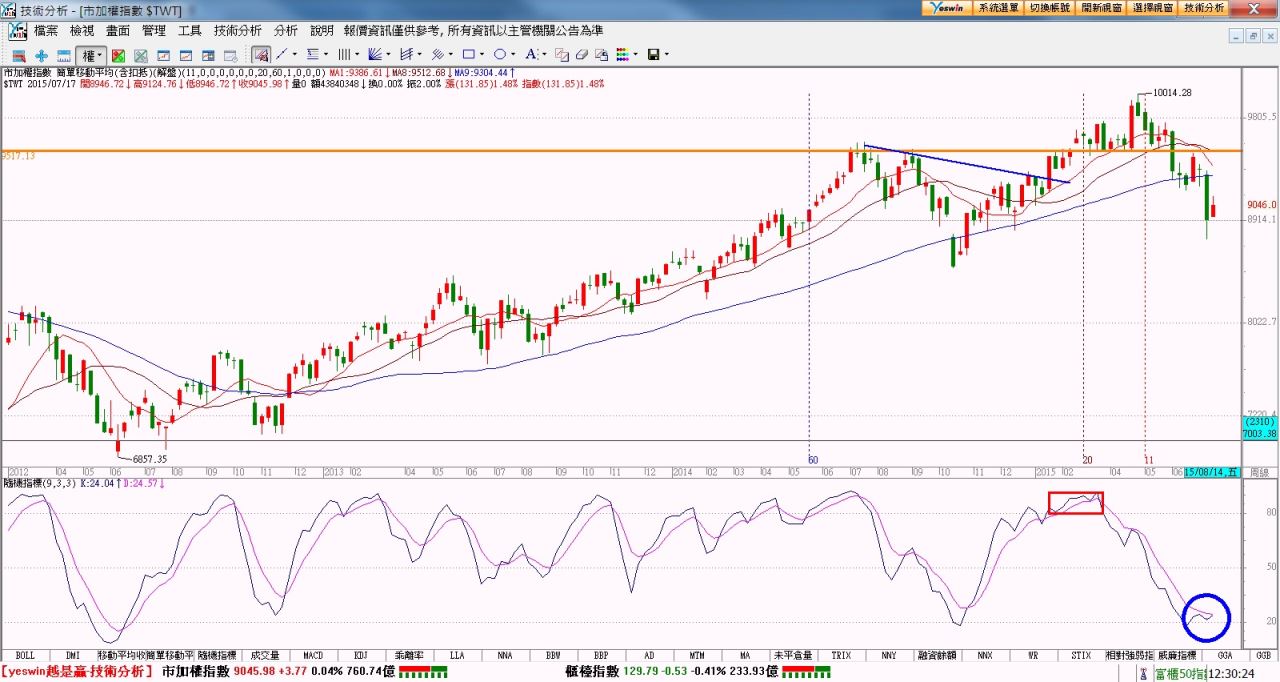The width and height of the screenshot is (1280, 682).
Task: Select the rectangle shape drawing tool
Action: 468,54
